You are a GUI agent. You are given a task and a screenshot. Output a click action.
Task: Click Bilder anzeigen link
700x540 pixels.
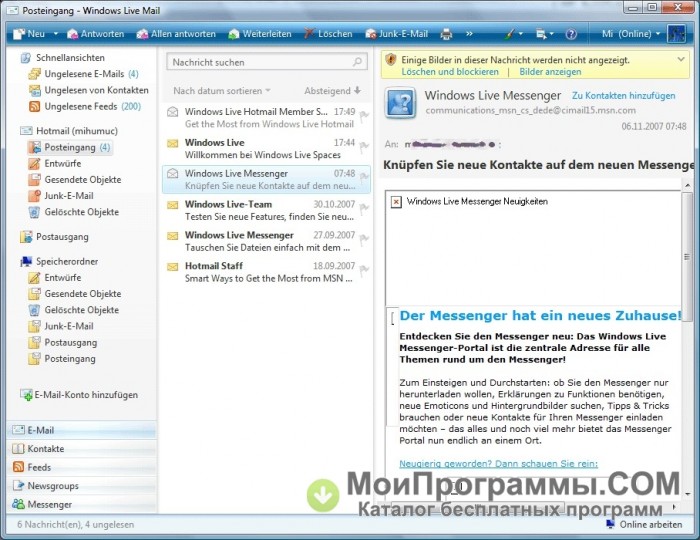tap(550, 72)
